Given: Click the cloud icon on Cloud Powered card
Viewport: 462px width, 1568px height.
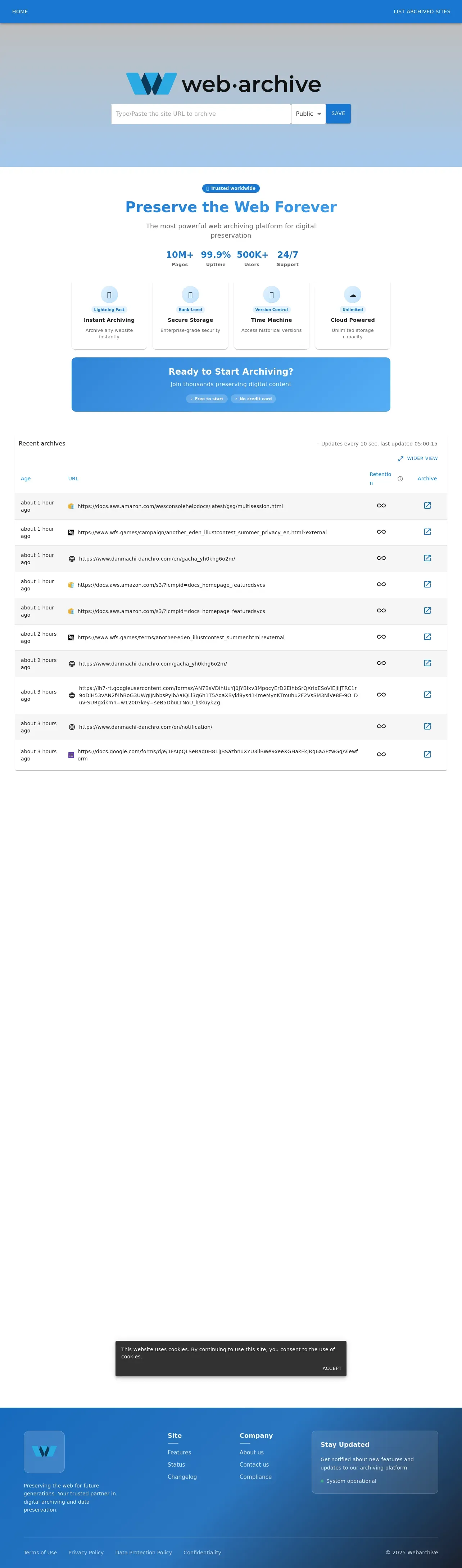Looking at the screenshot, I should coord(352,294).
